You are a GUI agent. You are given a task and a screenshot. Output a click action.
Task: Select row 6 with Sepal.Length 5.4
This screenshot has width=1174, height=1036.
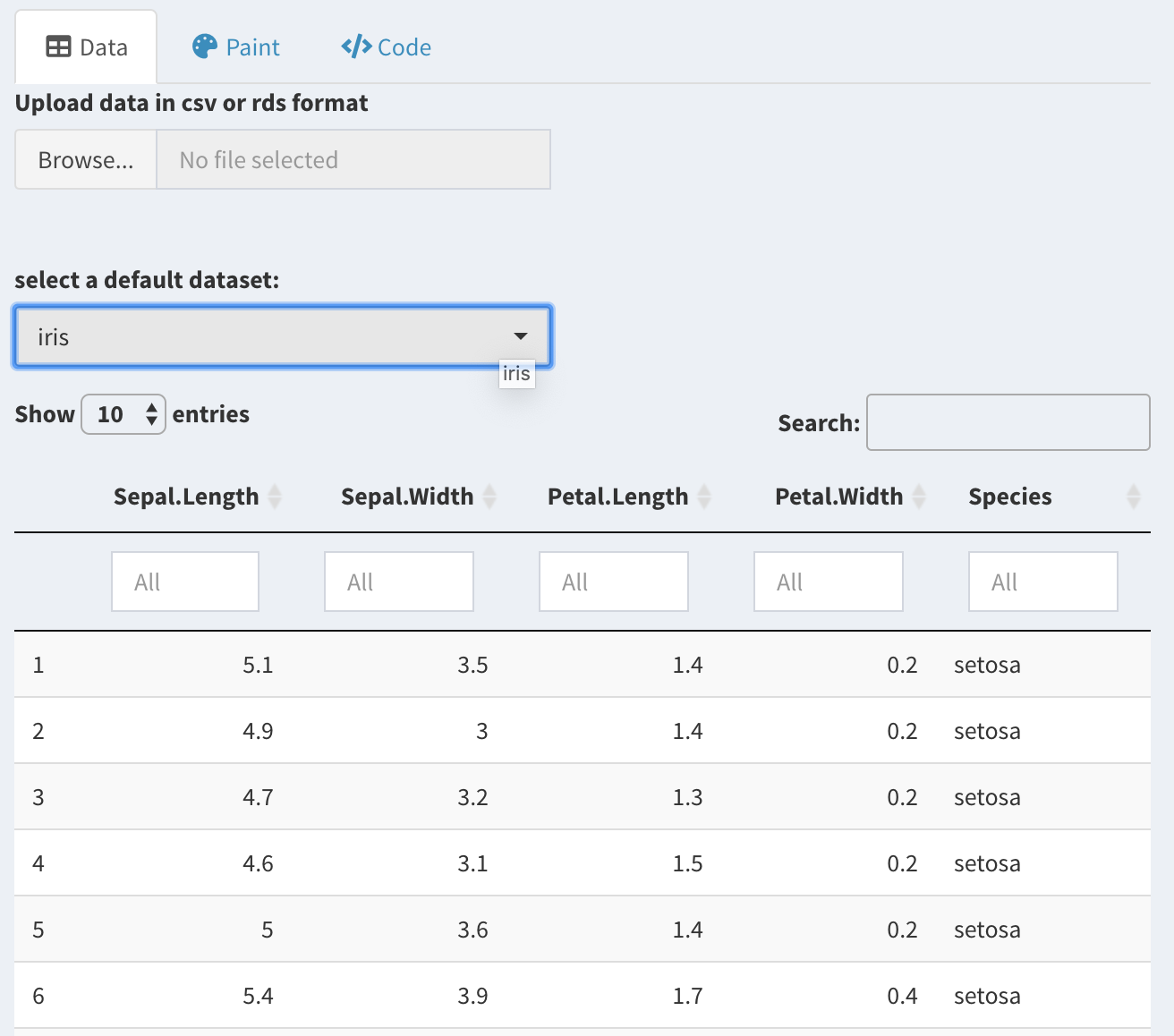coord(582,996)
